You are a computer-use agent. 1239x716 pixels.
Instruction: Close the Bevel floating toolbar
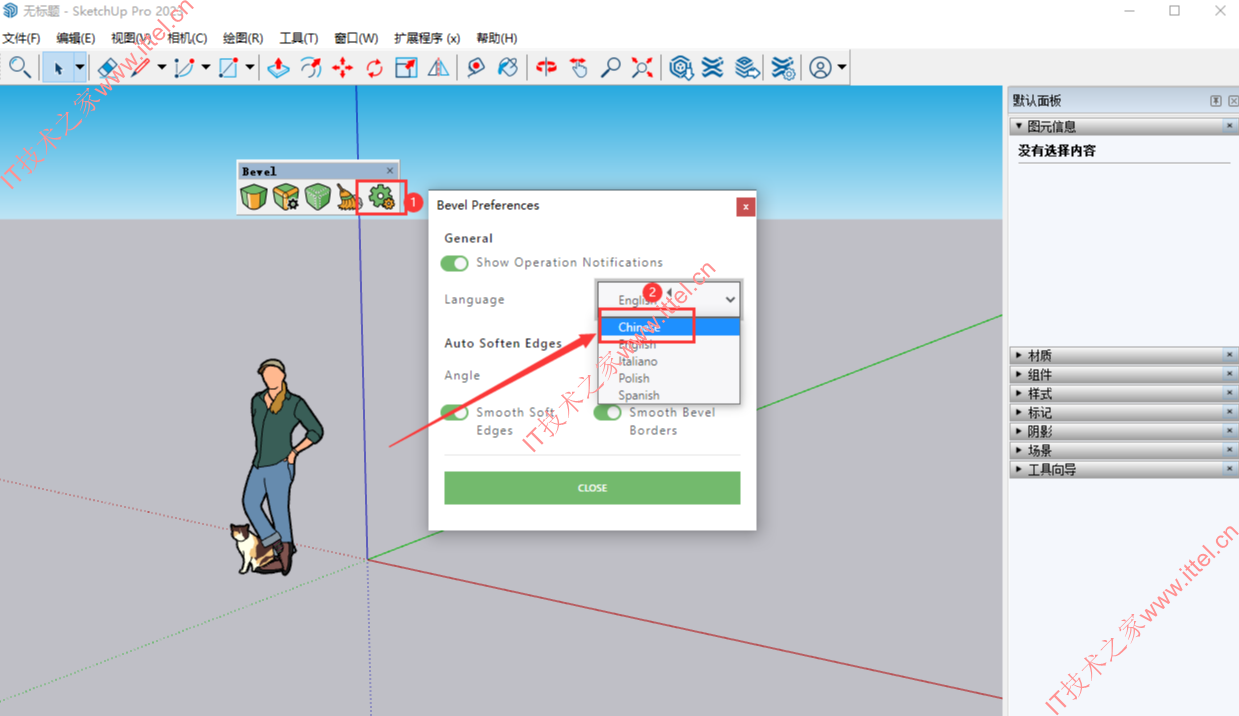click(390, 171)
